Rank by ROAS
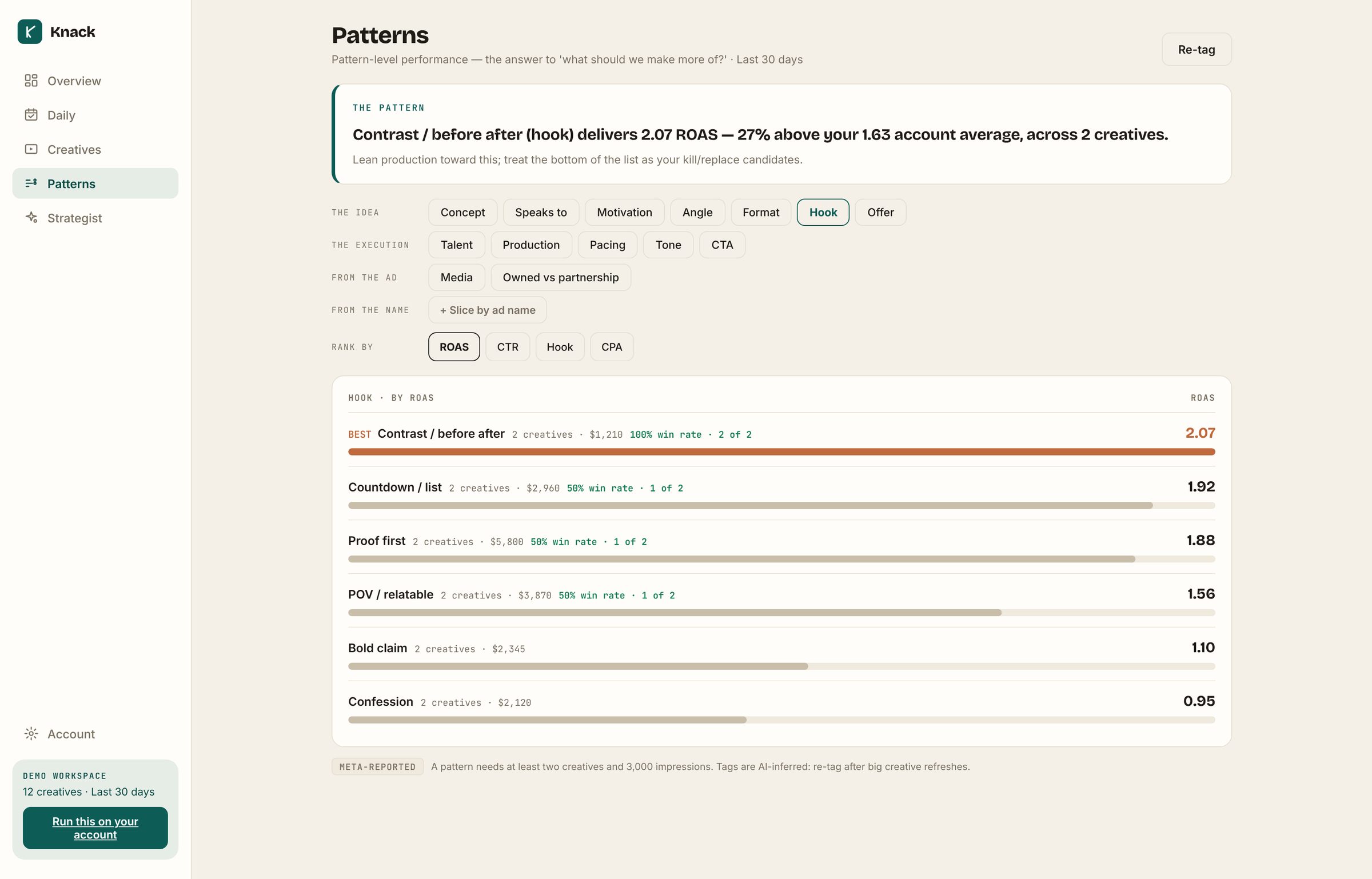Screen dimensions: 1372x879 pyautogui.click(x=454, y=347)
